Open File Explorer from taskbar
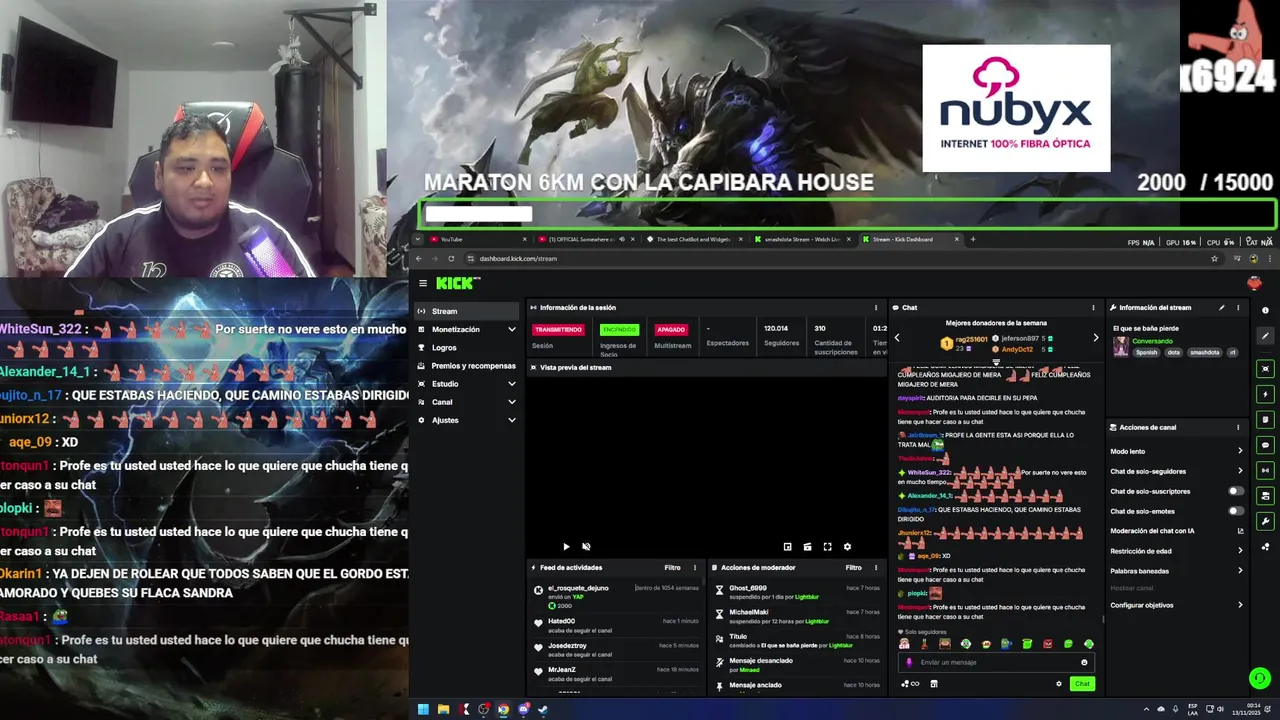 click(444, 710)
